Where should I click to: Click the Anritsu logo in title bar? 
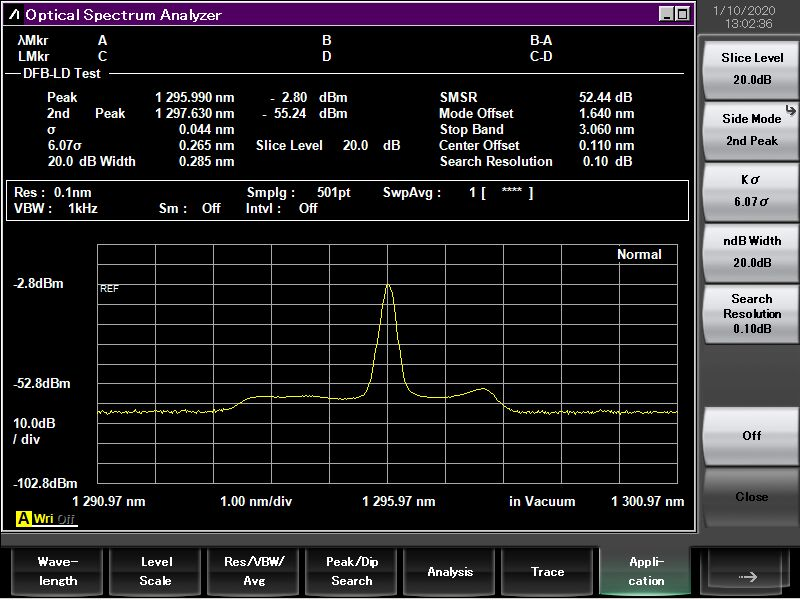pyautogui.click(x=14, y=15)
